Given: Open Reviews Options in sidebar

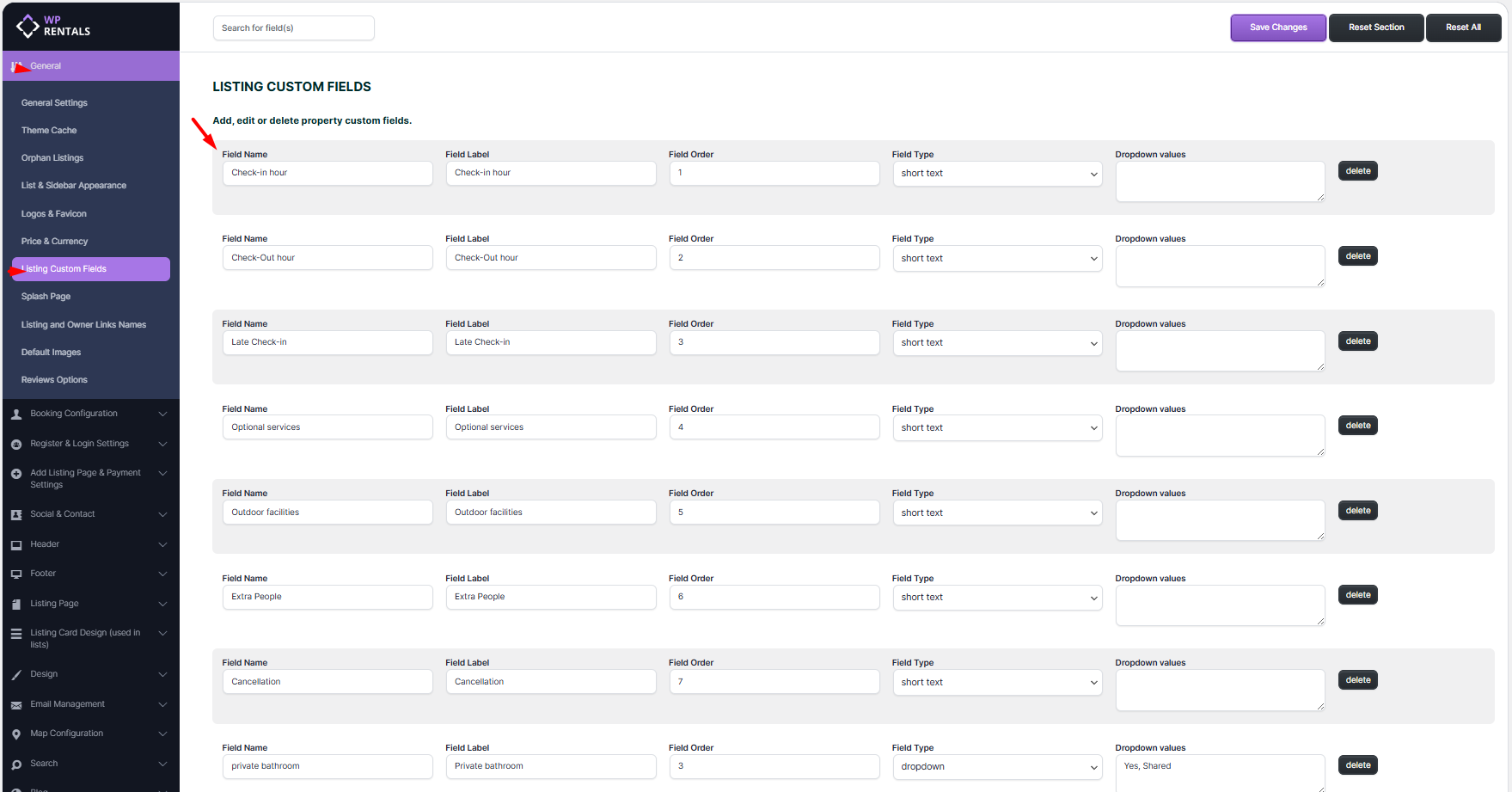Looking at the screenshot, I should coord(54,380).
